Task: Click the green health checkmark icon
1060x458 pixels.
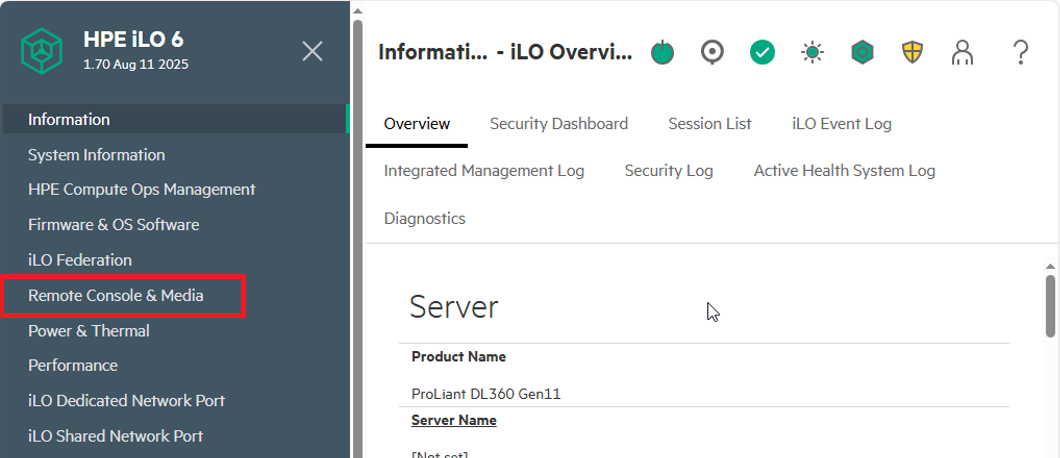Action: [762, 52]
